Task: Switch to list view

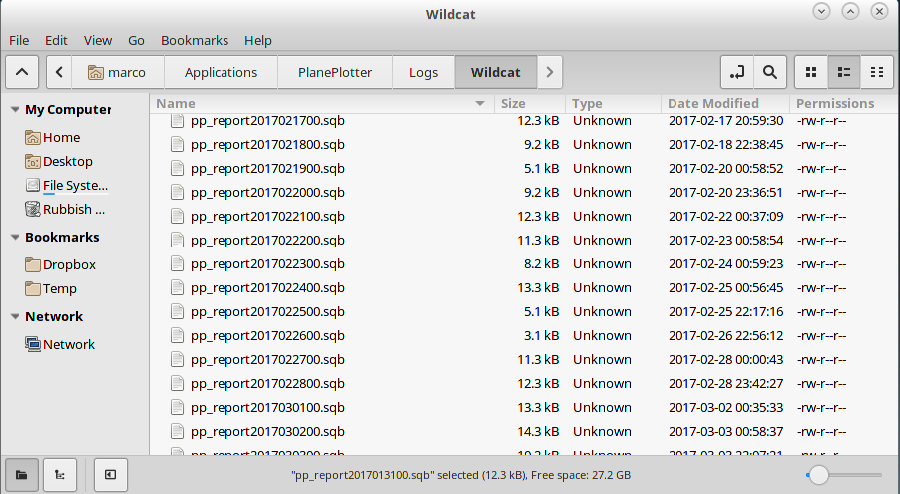Action: pos(844,72)
